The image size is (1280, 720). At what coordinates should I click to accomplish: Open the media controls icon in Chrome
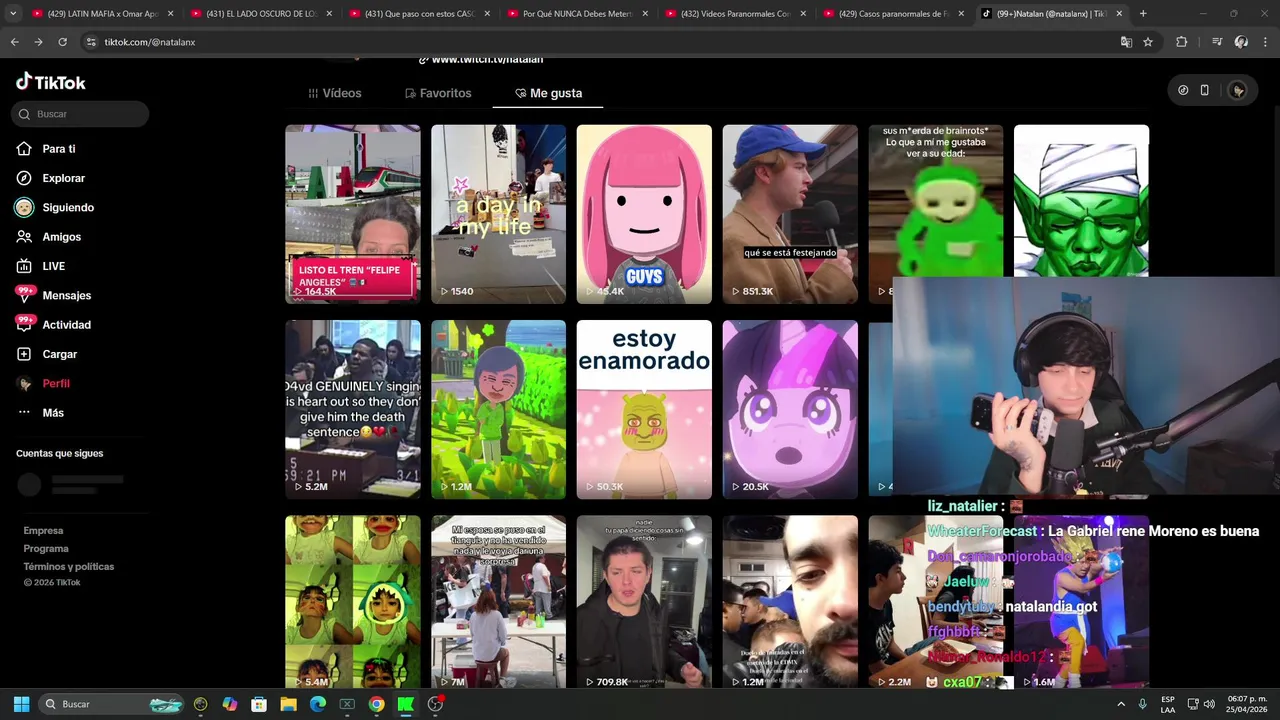(x=1216, y=42)
